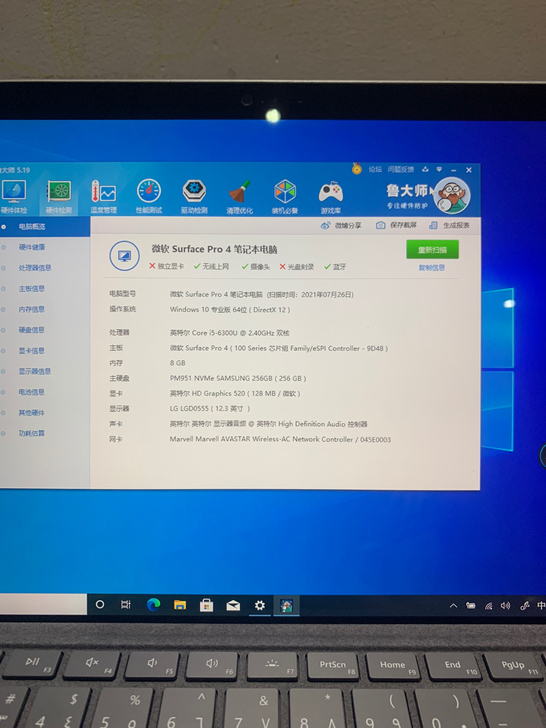The height and width of the screenshot is (728, 546).
Task: Select 显卡信息 in the sidebar
Action: [32, 351]
